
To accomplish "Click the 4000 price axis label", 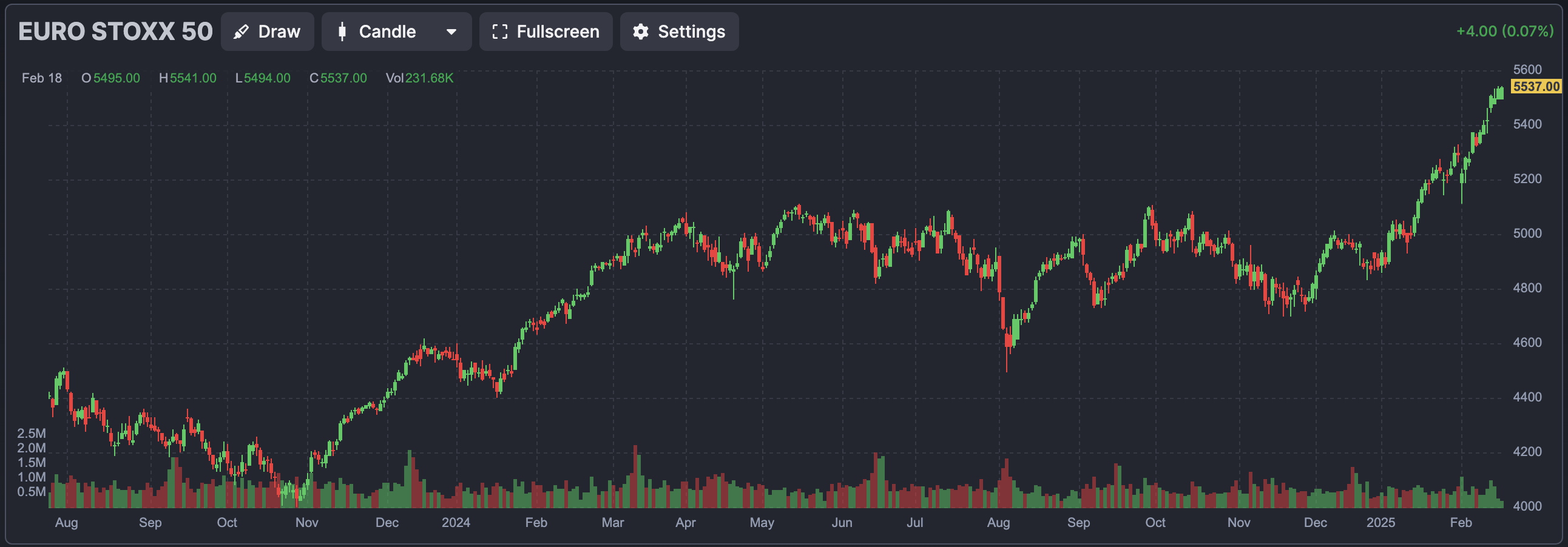I will pyautogui.click(x=1527, y=506).
